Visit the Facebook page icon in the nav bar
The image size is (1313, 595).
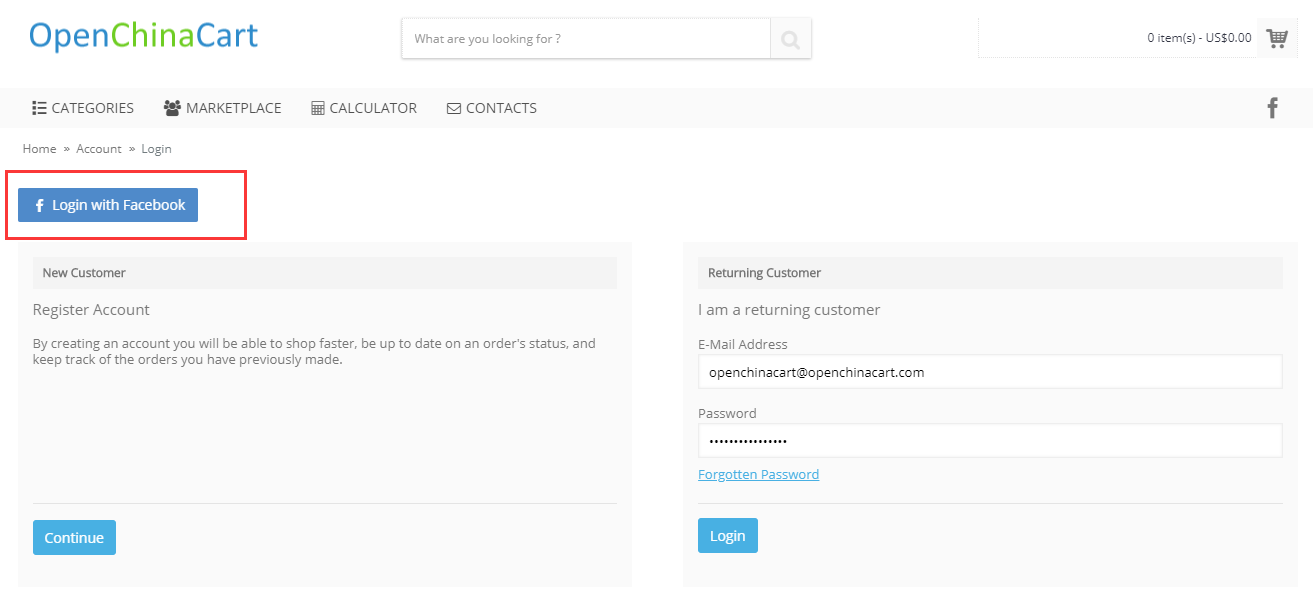pyautogui.click(x=1272, y=108)
